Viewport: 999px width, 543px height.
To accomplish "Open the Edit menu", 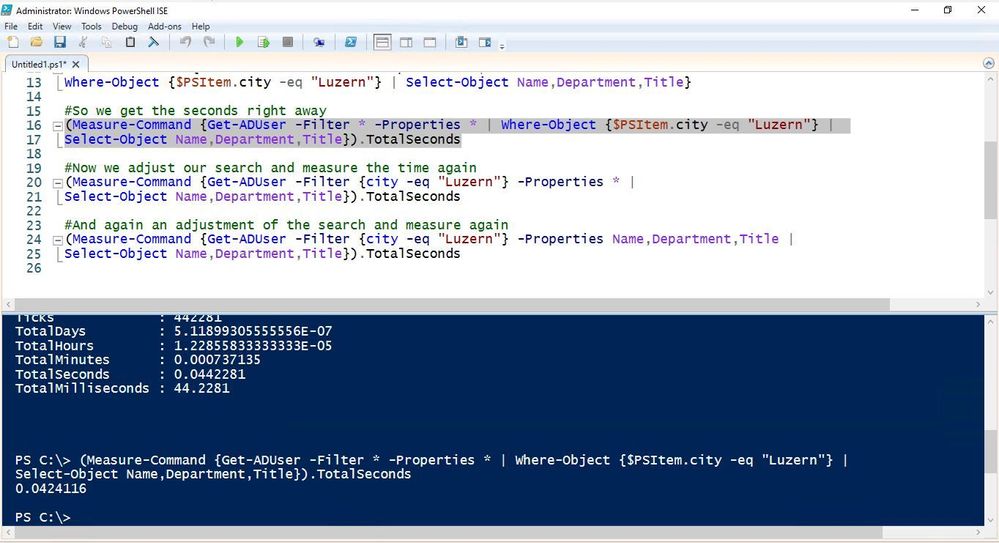I will pos(35,26).
